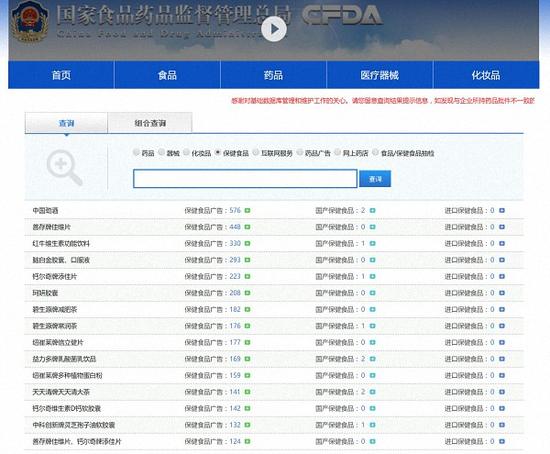Switch to the 组合查询 tab
Screen dimensions: 550x454
tap(150, 123)
